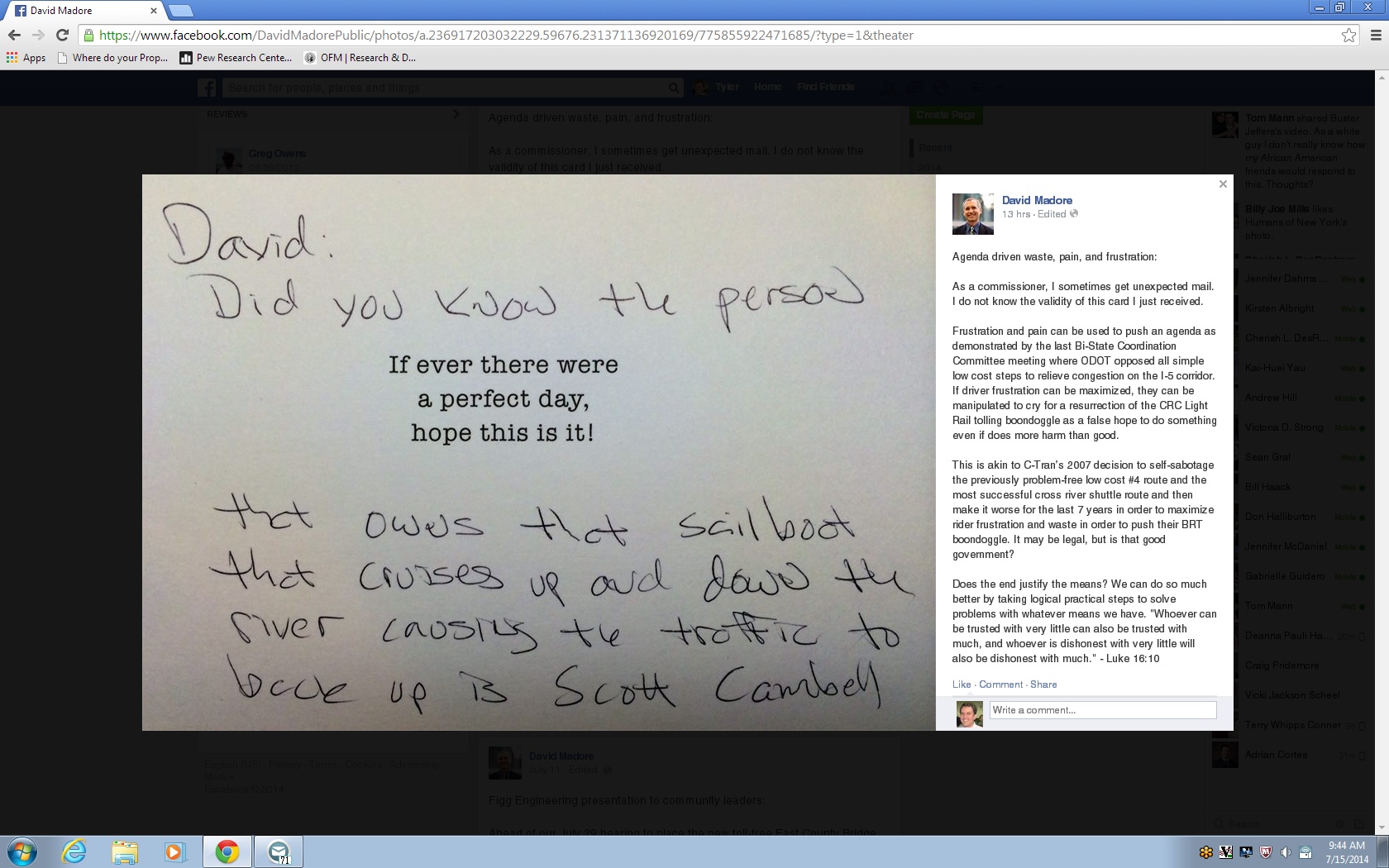Select the David Madore browser tab
The height and width of the screenshot is (868, 1389).
pyautogui.click(x=83, y=11)
